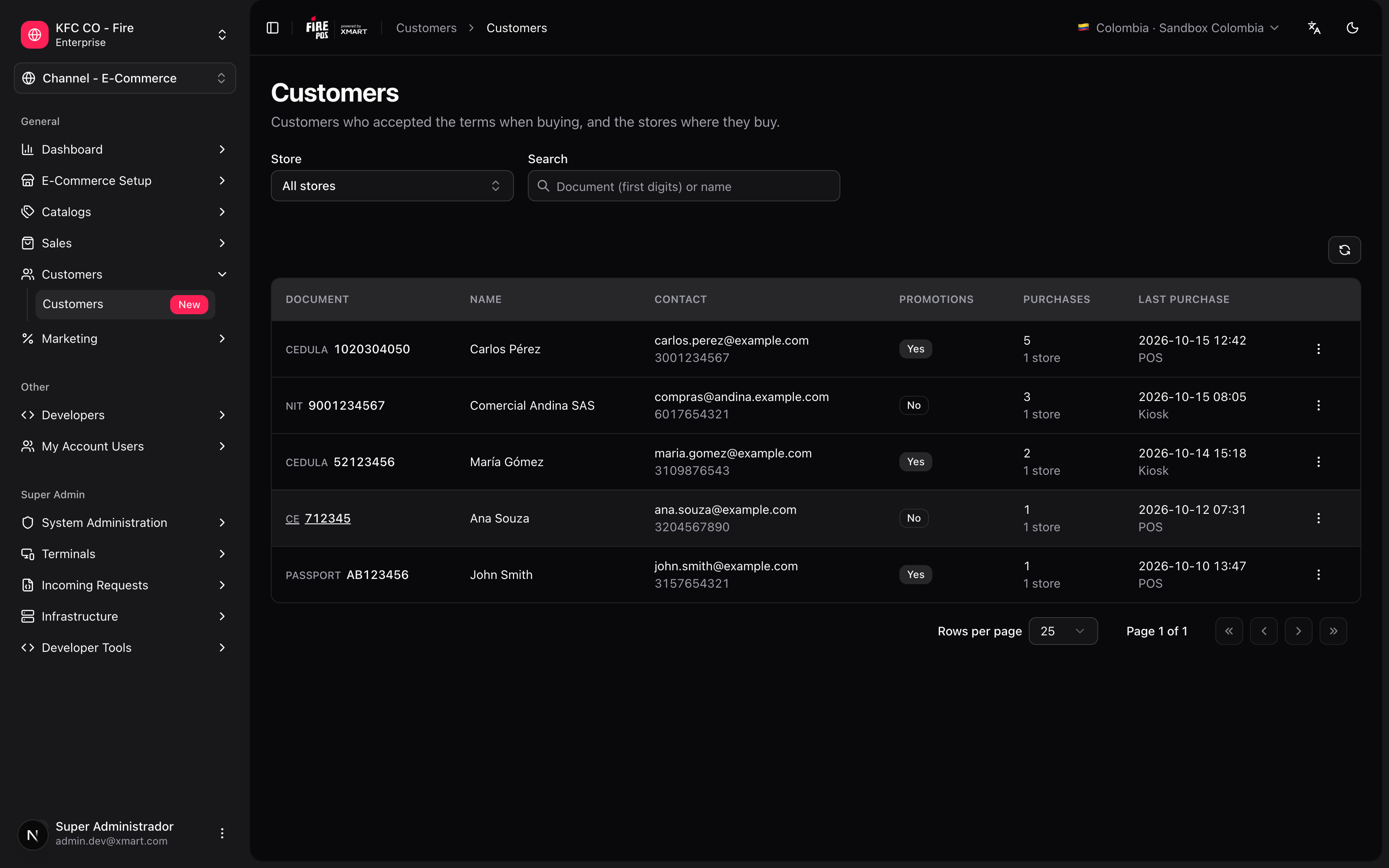Expand the Sales section
Image resolution: width=1389 pixels, height=868 pixels.
pos(125,243)
